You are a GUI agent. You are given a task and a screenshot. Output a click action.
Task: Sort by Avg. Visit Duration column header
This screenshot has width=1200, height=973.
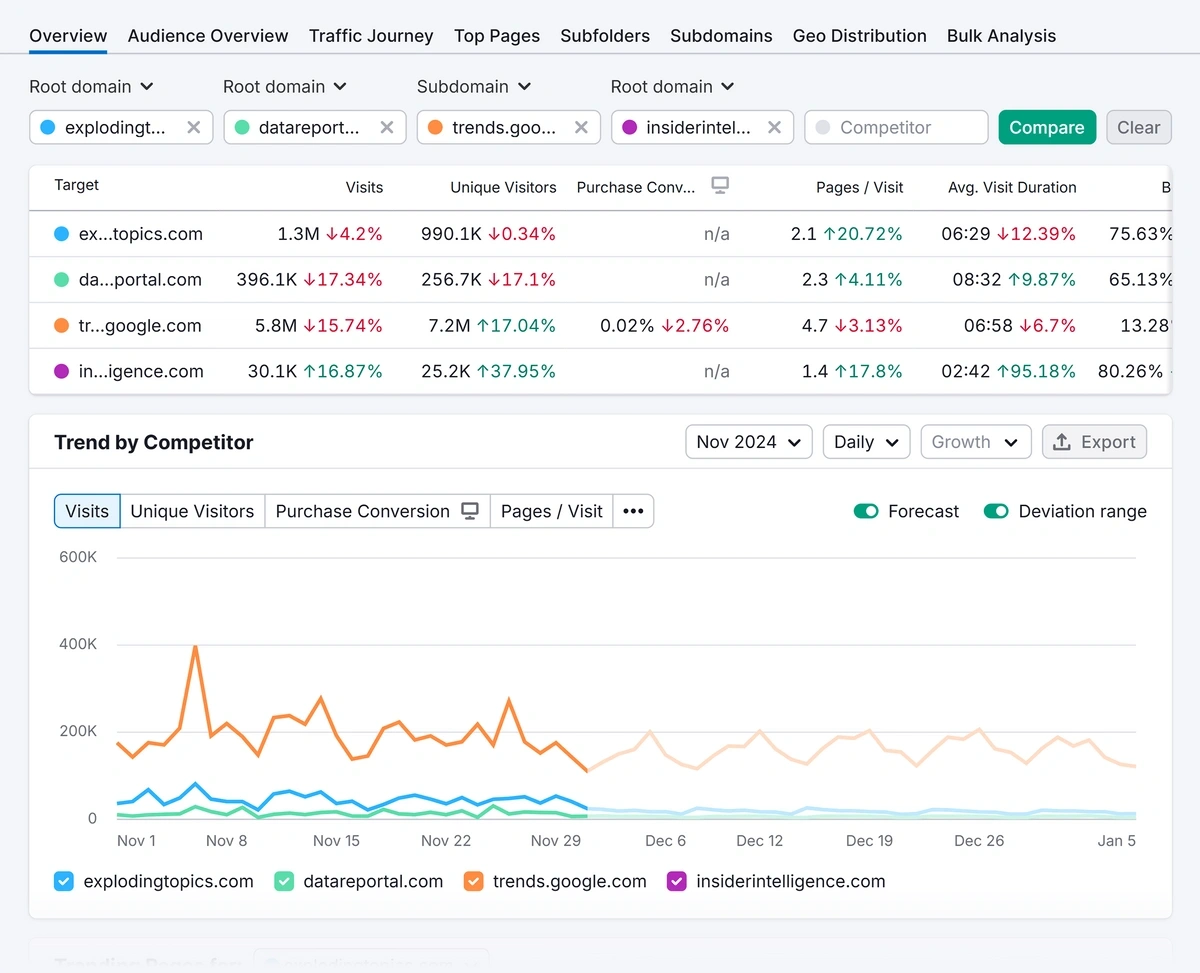pyautogui.click(x=1012, y=187)
